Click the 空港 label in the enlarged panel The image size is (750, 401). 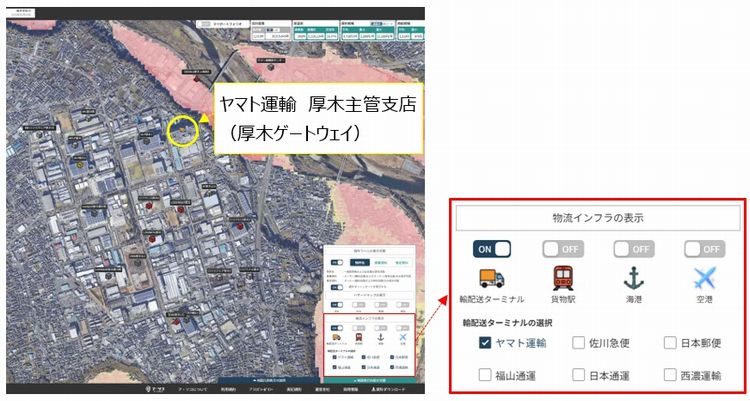click(x=705, y=300)
